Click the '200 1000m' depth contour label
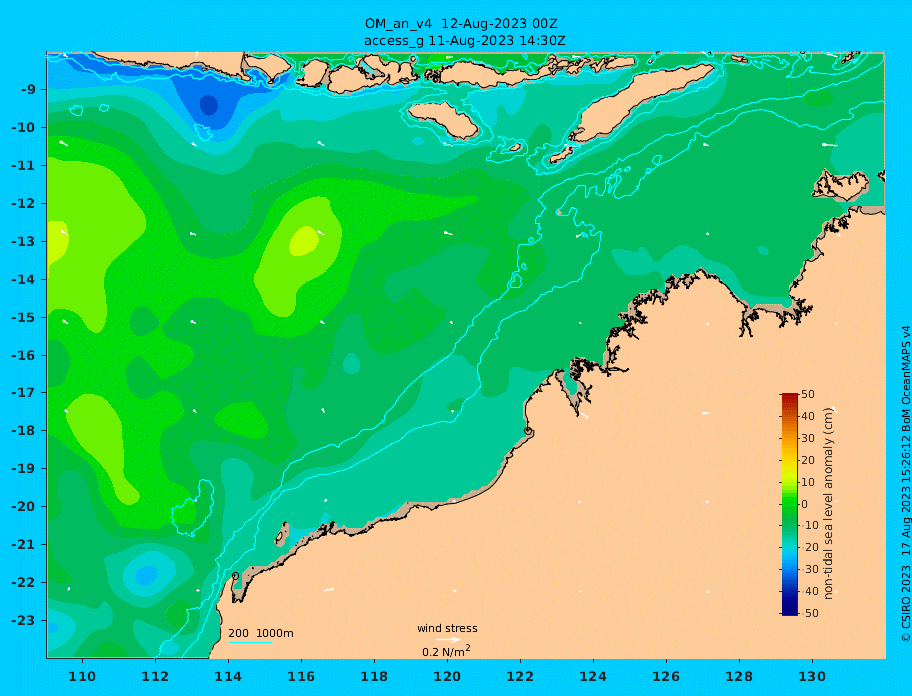912x696 pixels. pyautogui.click(x=261, y=633)
